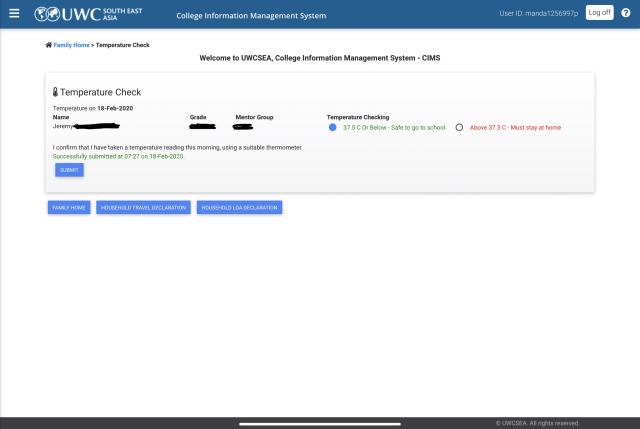Click the Welcome to UWCSEA heading
Viewport: 640px width, 429px height.
tap(320, 58)
